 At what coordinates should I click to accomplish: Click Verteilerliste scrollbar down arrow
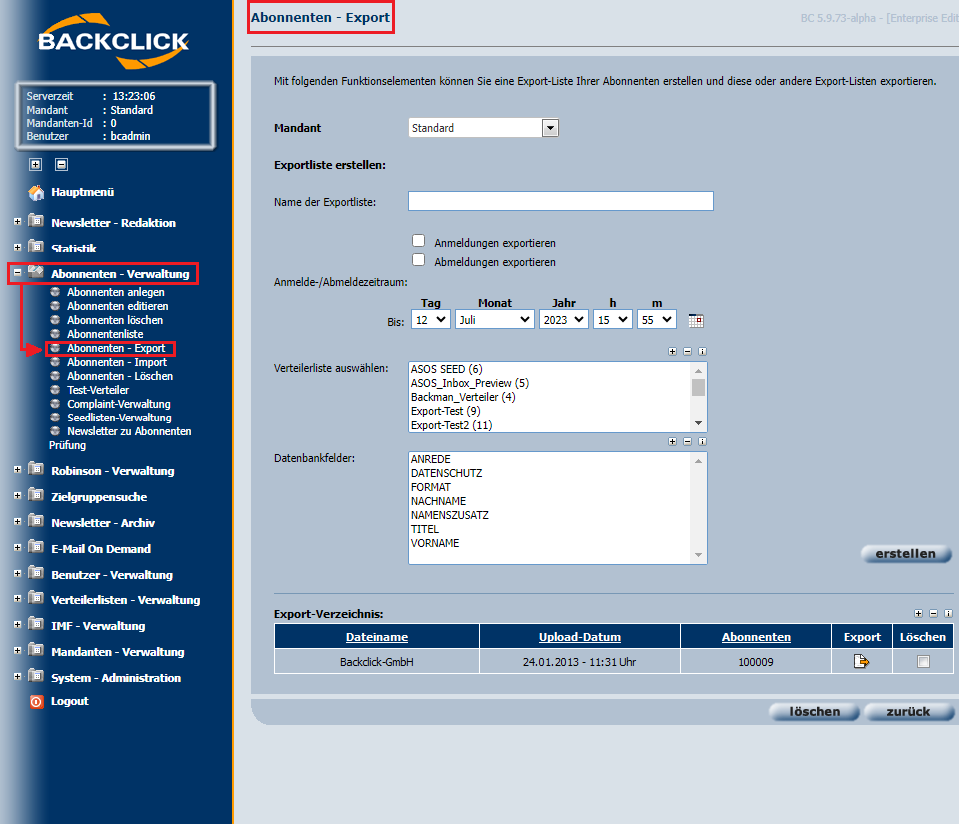click(x=698, y=423)
